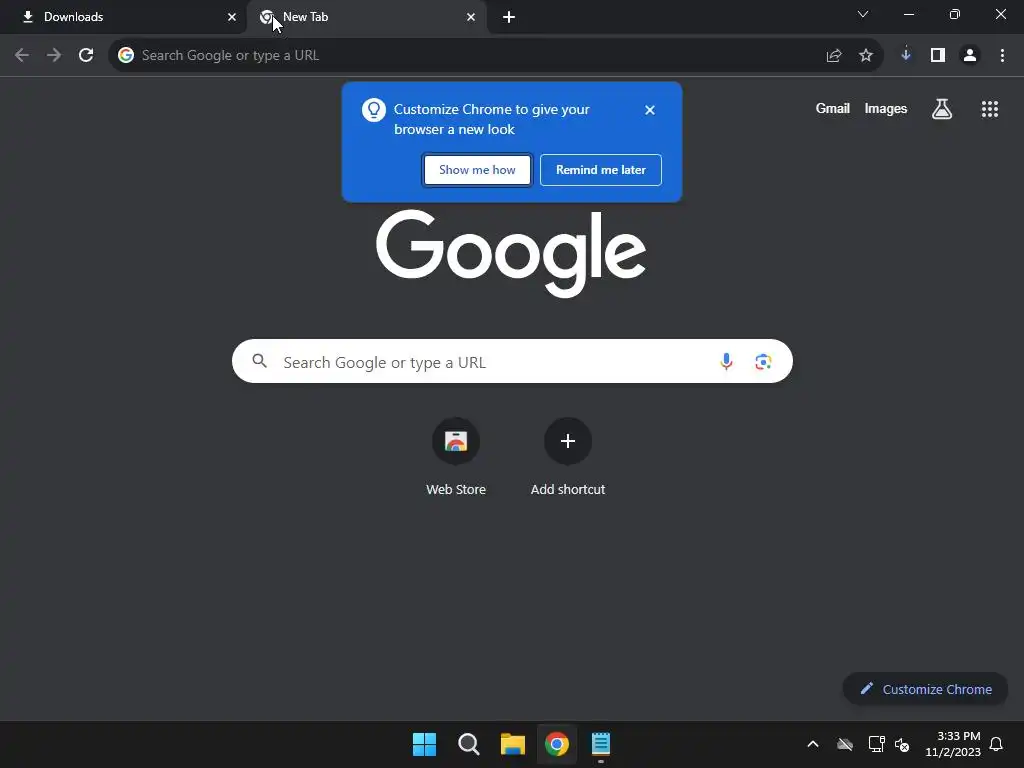The image size is (1024, 768).
Task: Click the muted volume tray icon
Action: (x=902, y=744)
